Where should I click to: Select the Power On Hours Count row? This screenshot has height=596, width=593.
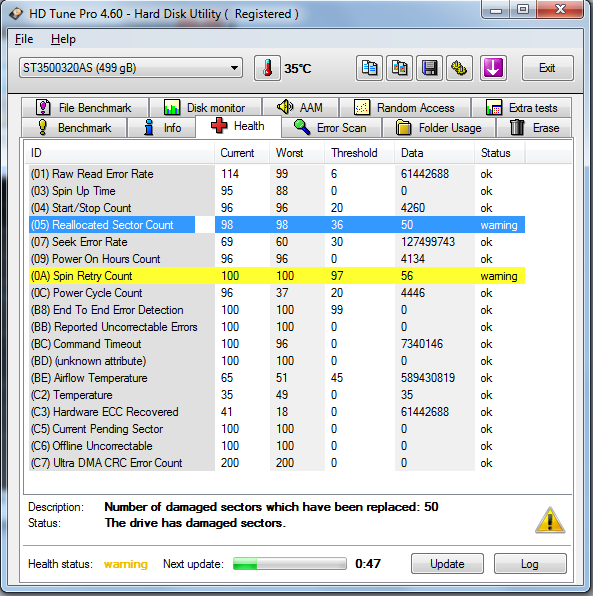(277, 259)
